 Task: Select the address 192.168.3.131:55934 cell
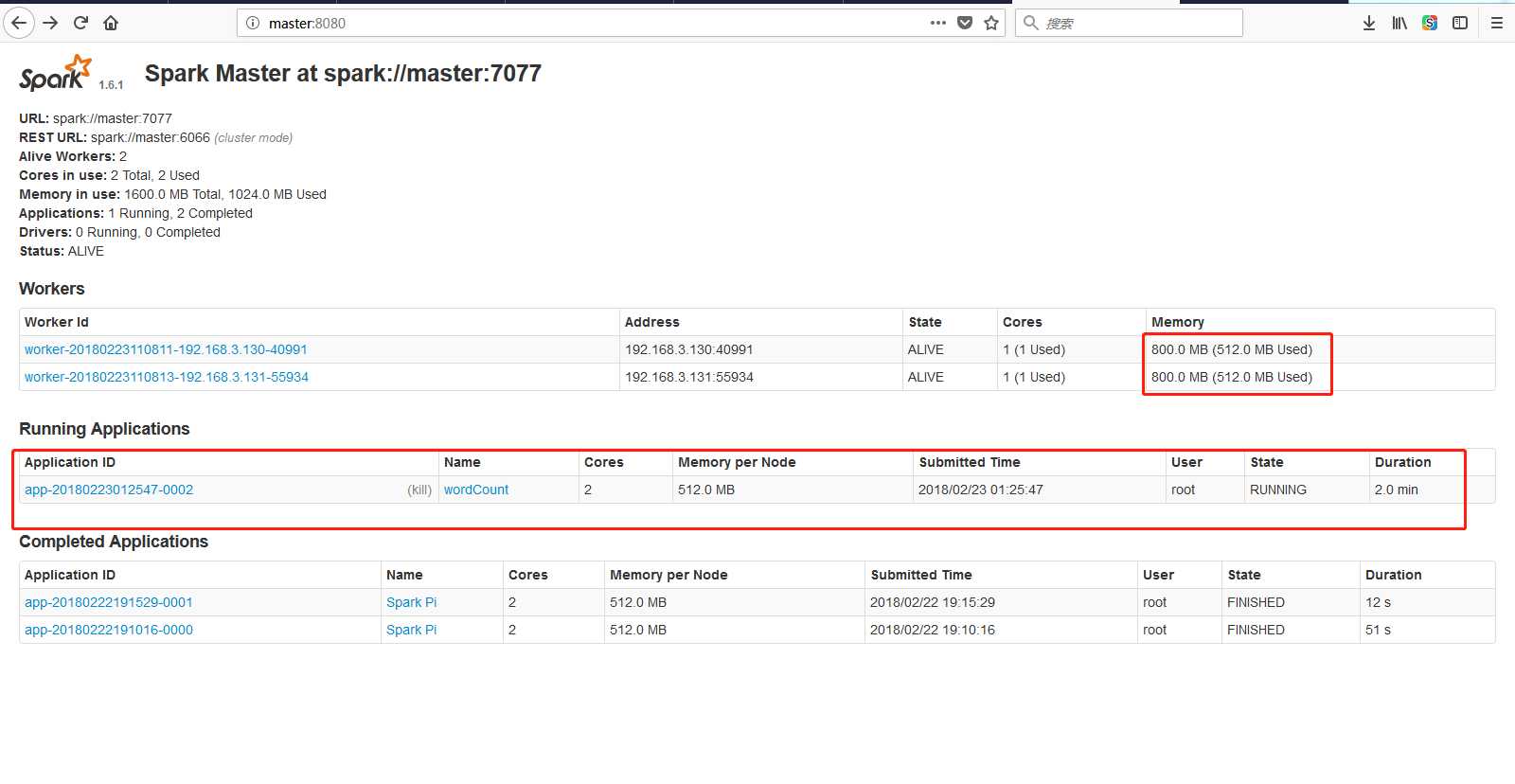pos(689,377)
